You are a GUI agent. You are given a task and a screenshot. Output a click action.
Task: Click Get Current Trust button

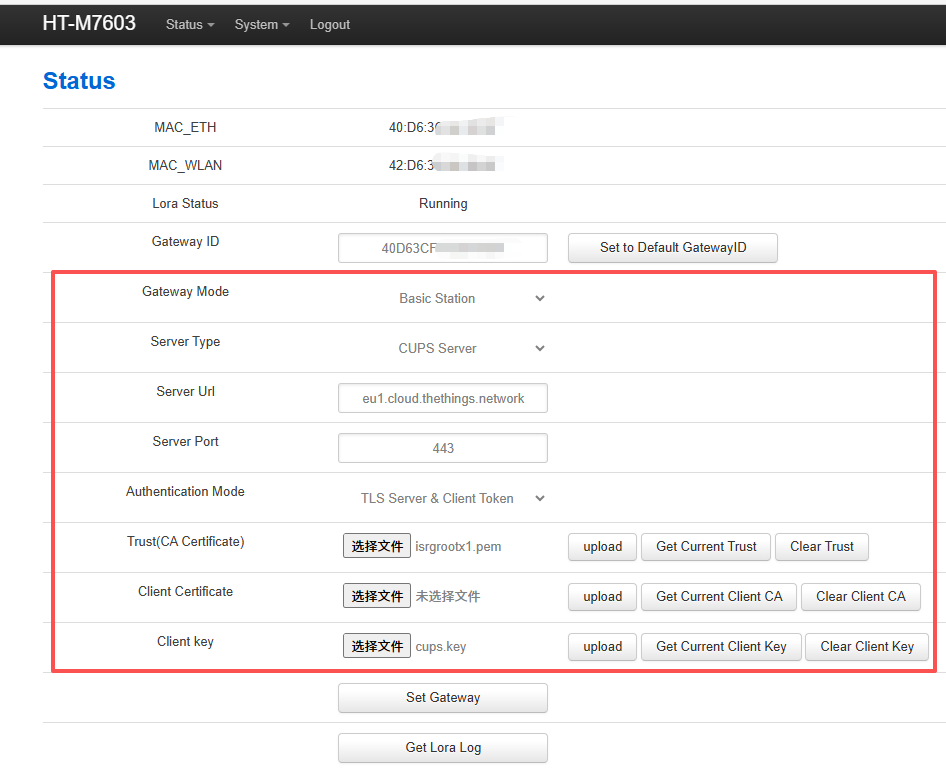706,547
